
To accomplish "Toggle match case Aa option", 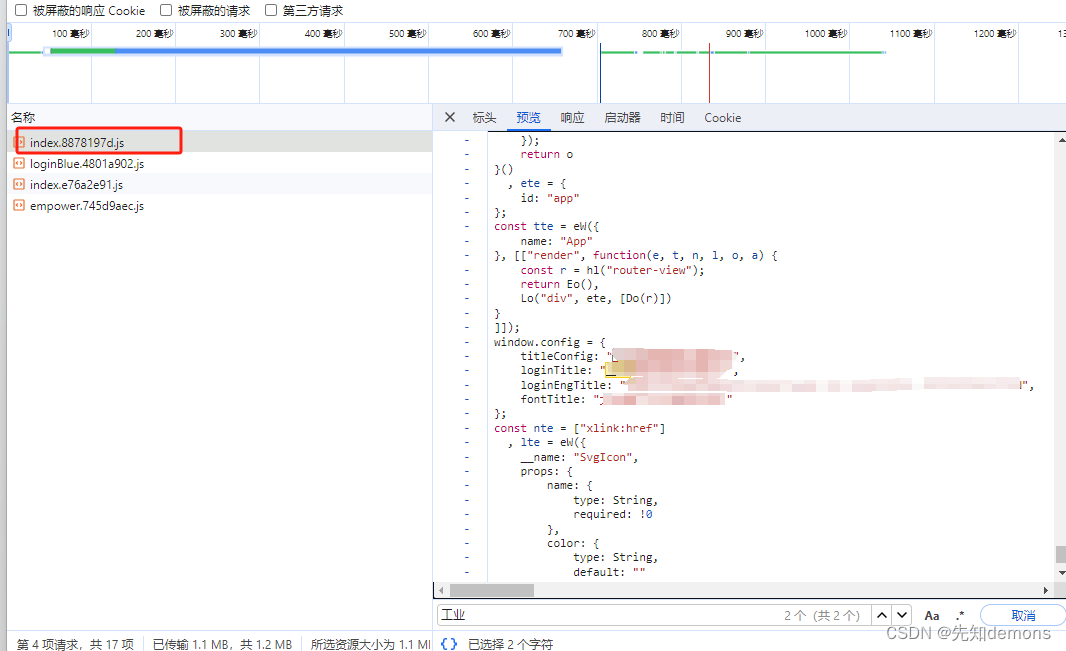I will pyautogui.click(x=932, y=615).
